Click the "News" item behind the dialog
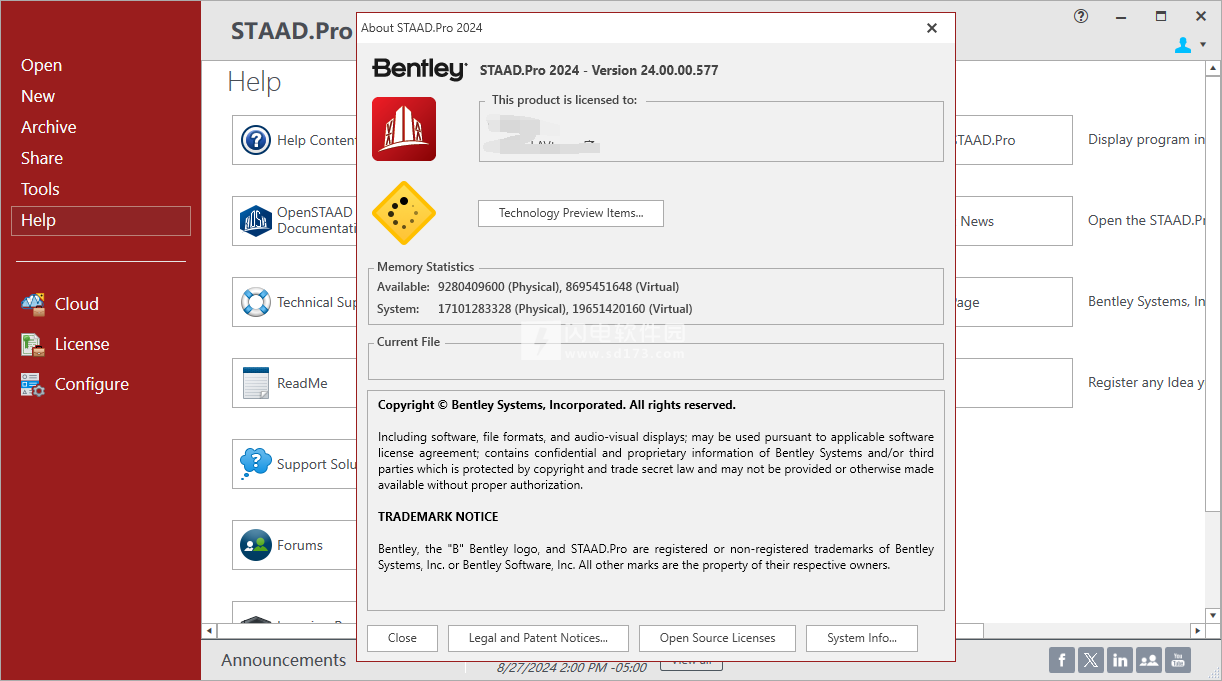Image resolution: width=1222 pixels, height=681 pixels. click(x=977, y=221)
